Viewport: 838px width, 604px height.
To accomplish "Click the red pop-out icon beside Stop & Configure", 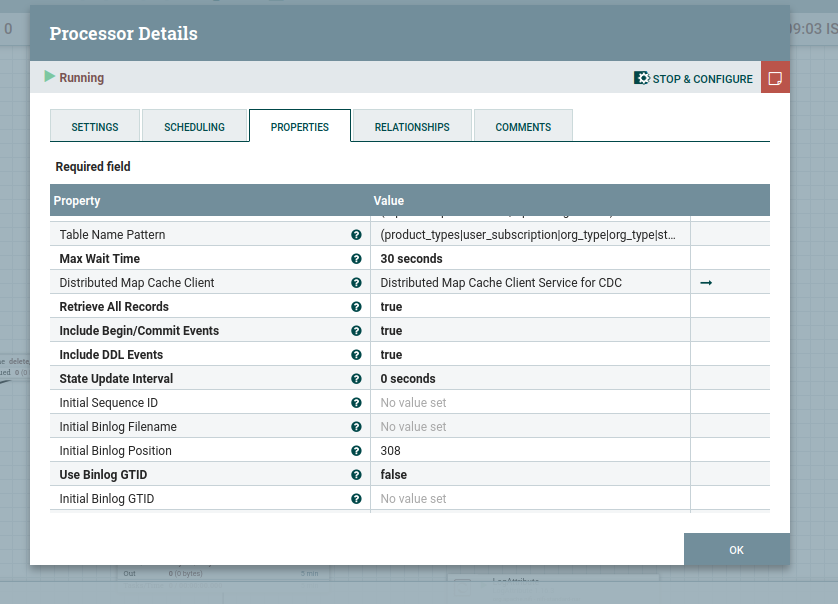I will tap(775, 78).
